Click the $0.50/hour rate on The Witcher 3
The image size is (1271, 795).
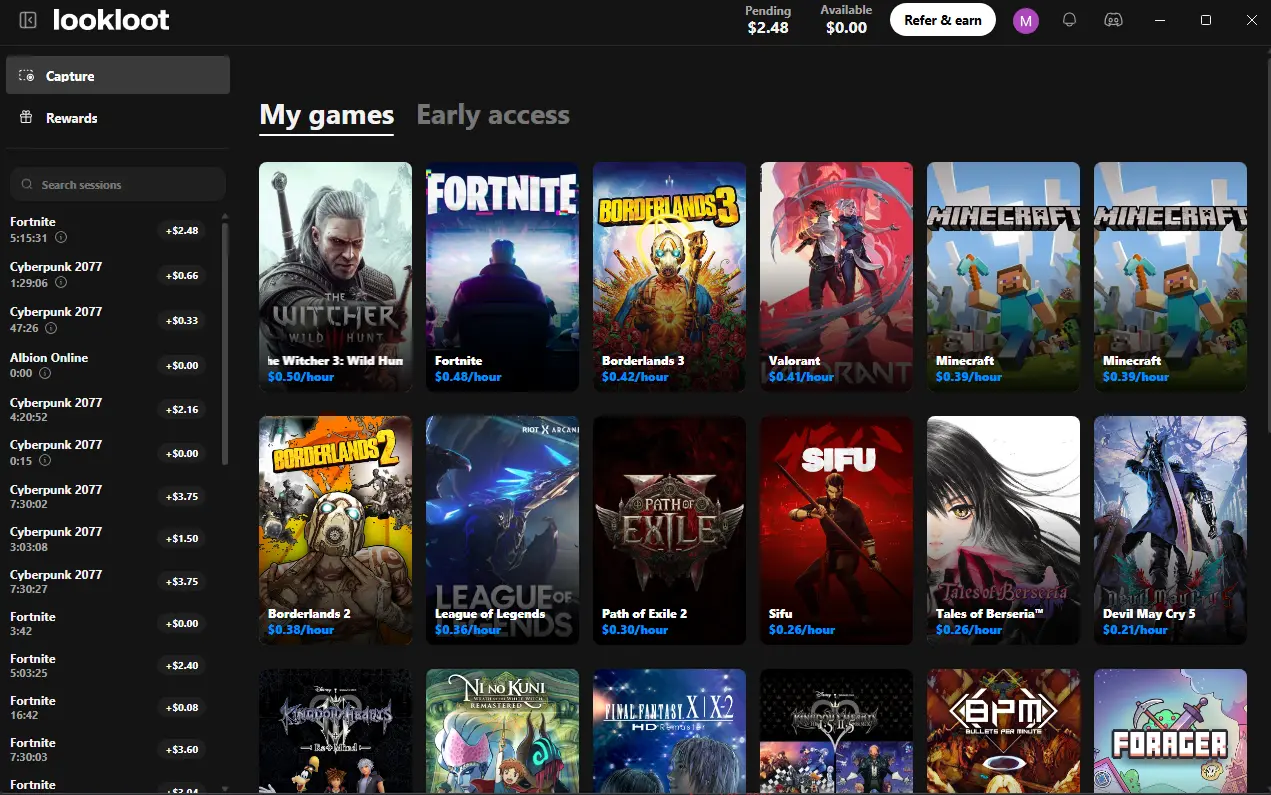click(x=301, y=377)
